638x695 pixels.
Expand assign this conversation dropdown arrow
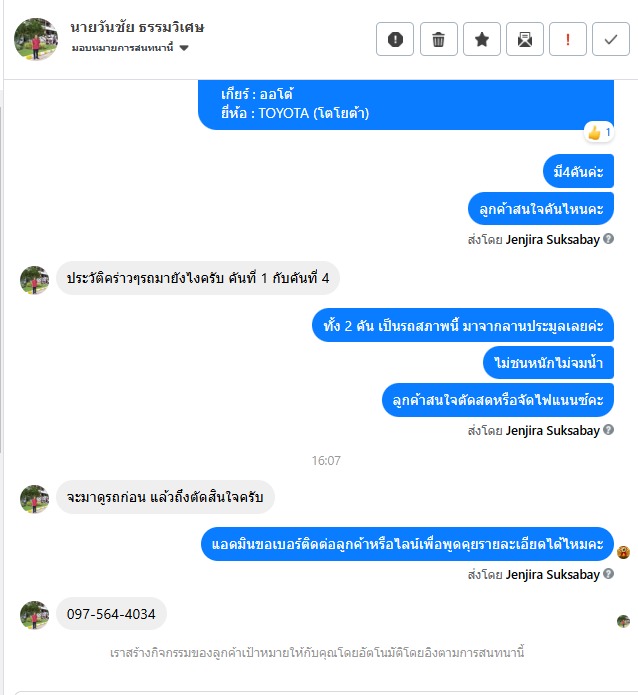pyautogui.click(x=184, y=48)
